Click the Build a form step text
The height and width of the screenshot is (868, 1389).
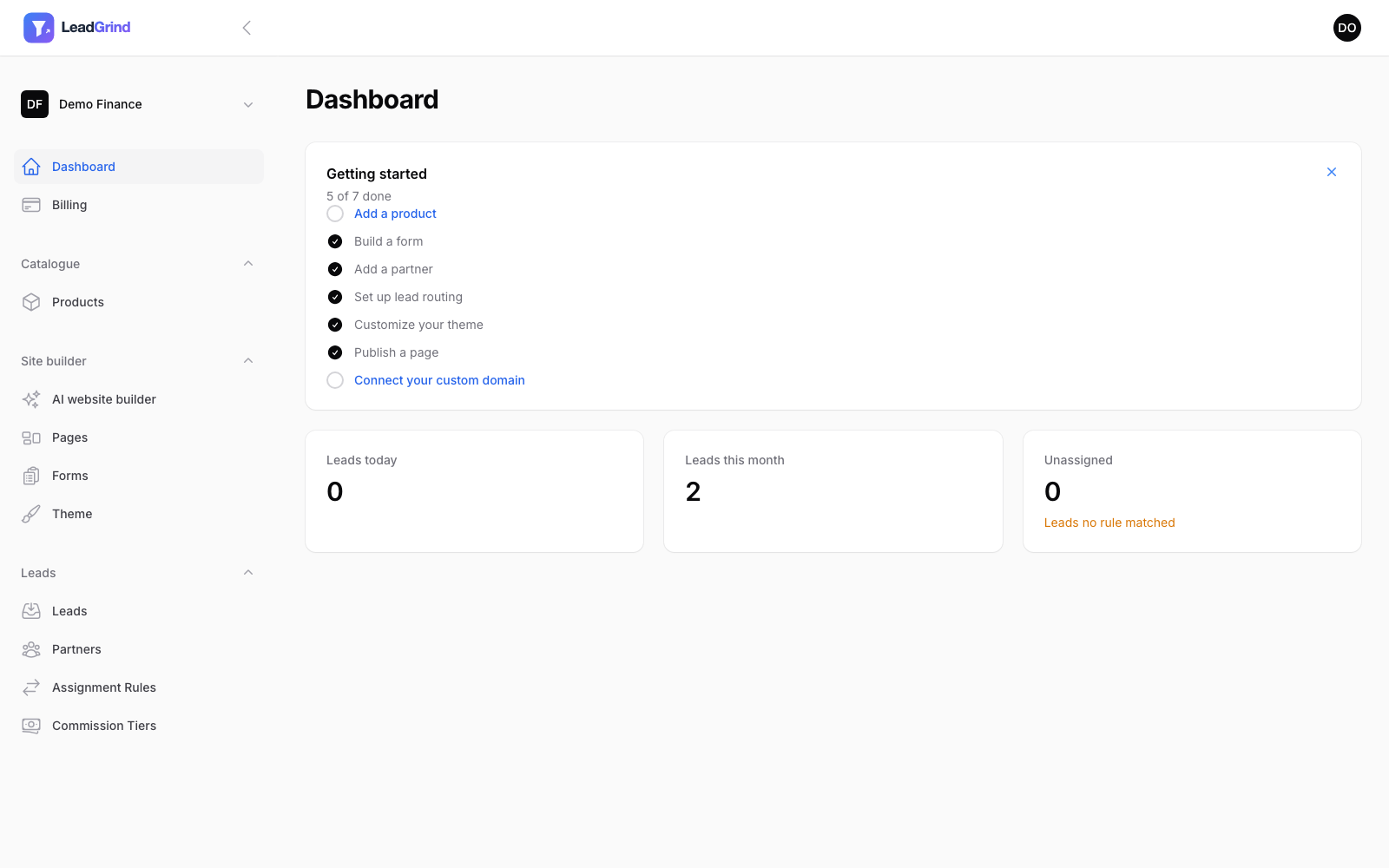(x=388, y=241)
